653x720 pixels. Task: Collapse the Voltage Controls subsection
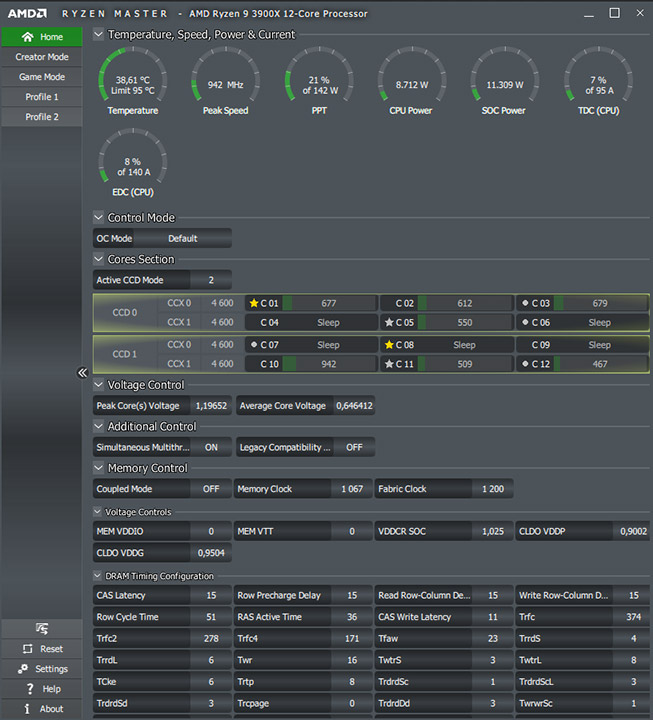click(97, 511)
